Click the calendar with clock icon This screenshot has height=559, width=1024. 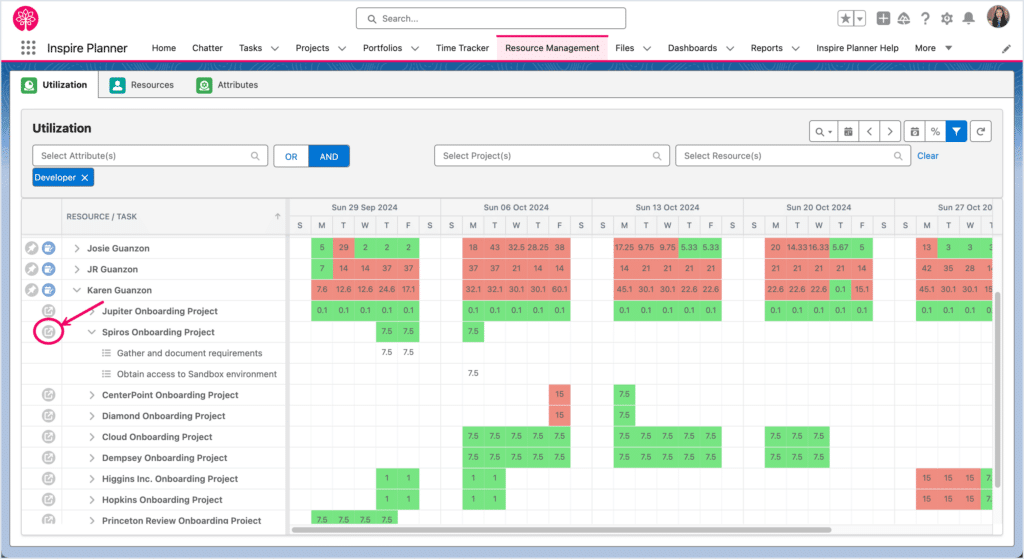click(915, 131)
